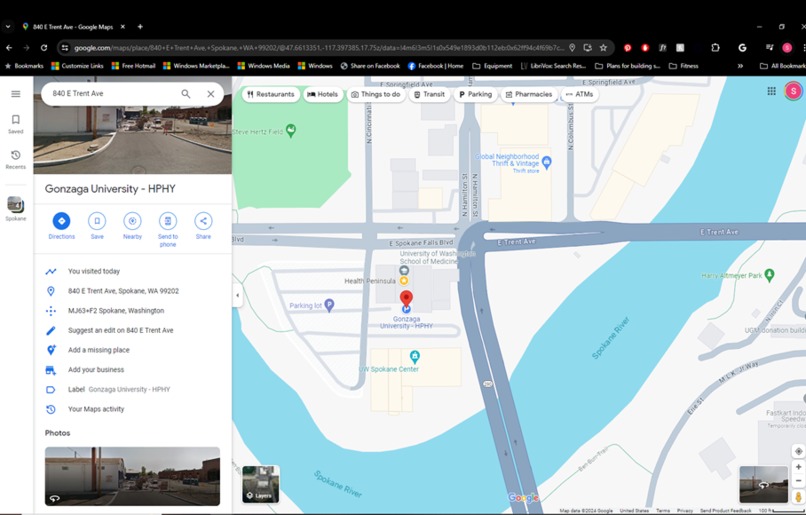Screen dimensions: 806x515
Task: Open Recents in the sidebar
Action: tap(15, 159)
